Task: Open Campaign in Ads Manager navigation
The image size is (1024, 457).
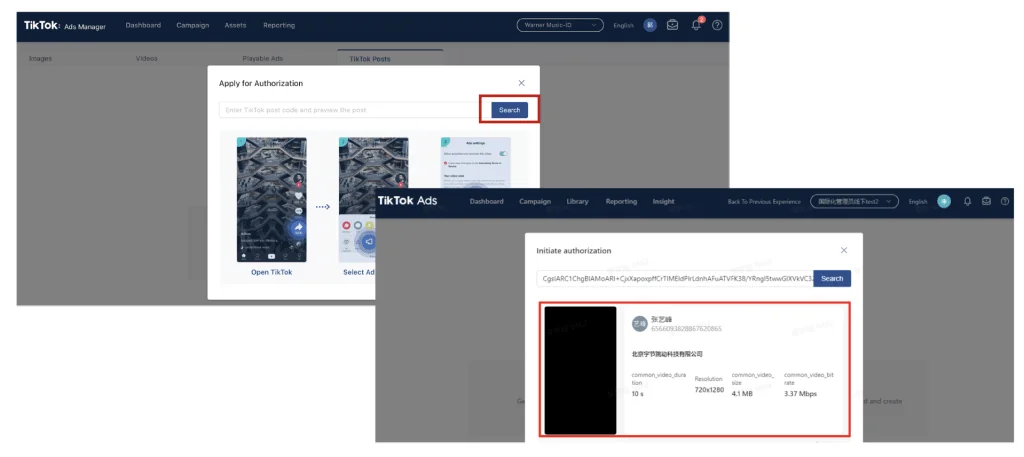Action: 193,25
